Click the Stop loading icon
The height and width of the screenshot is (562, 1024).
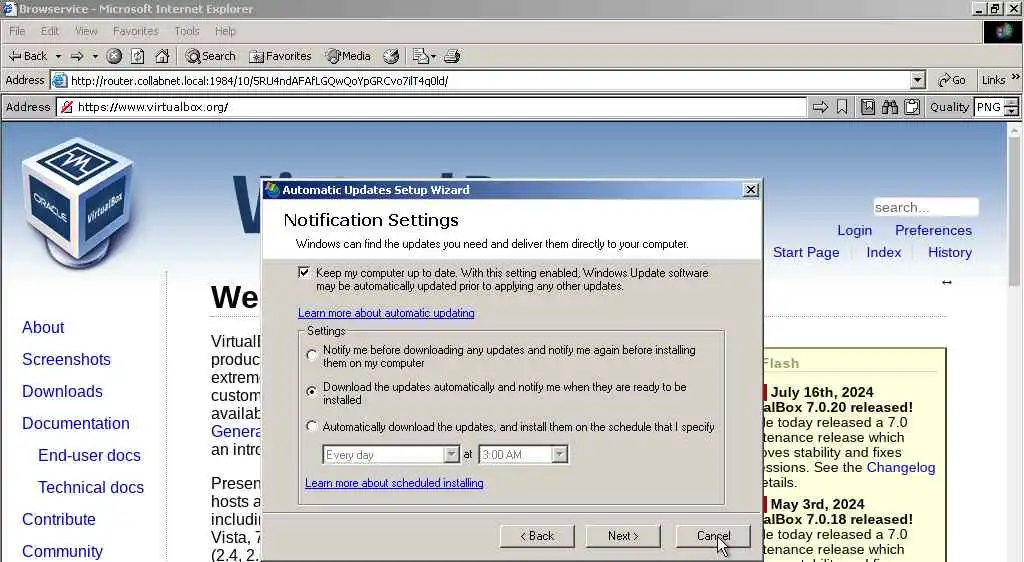coord(114,56)
